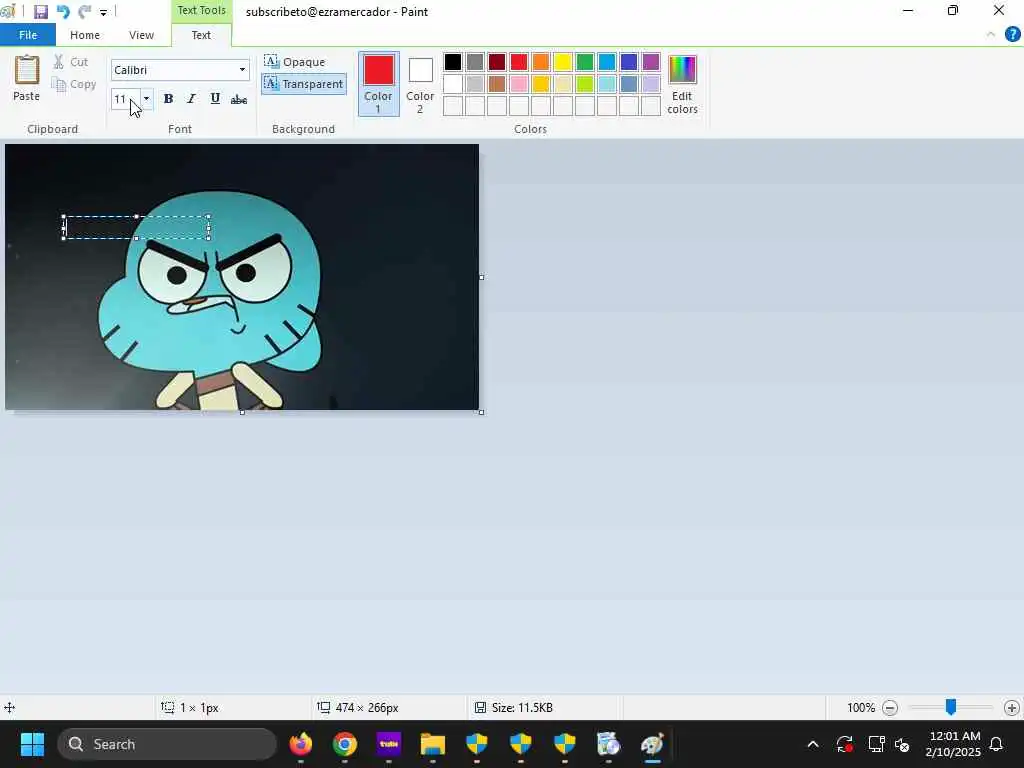Click the Paste clipboard button
Image resolution: width=1024 pixels, height=768 pixels.
coord(27,78)
